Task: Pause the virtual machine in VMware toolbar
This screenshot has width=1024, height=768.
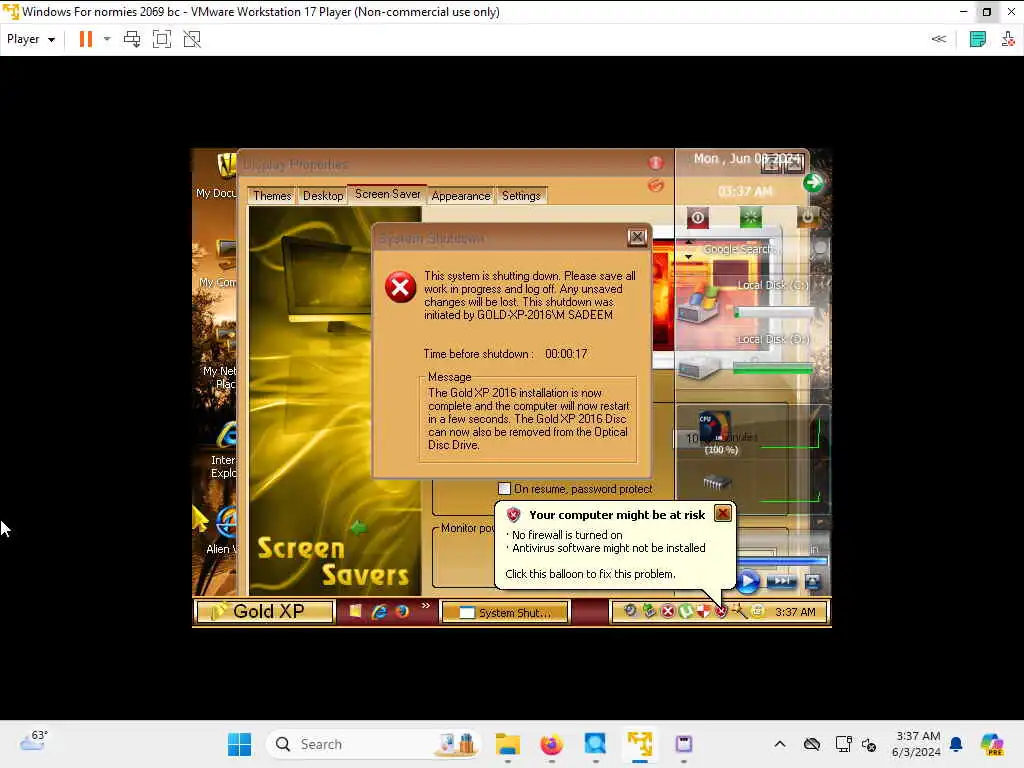Action: [86, 39]
